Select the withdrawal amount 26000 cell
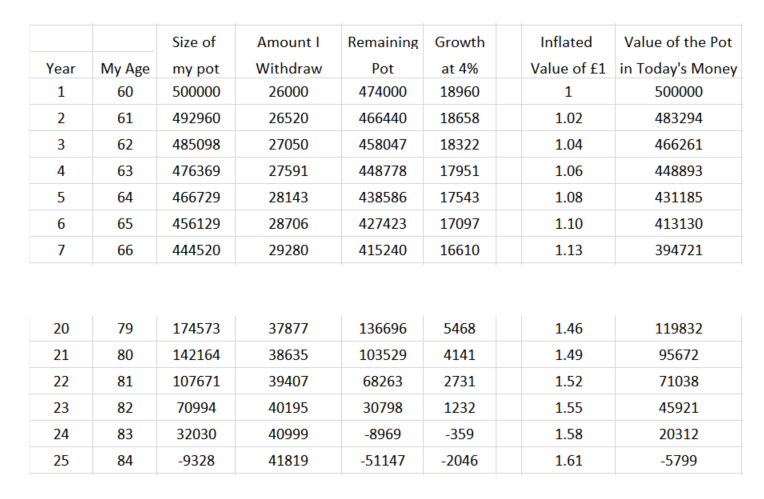This screenshot has width=764, height=499. [x=287, y=92]
